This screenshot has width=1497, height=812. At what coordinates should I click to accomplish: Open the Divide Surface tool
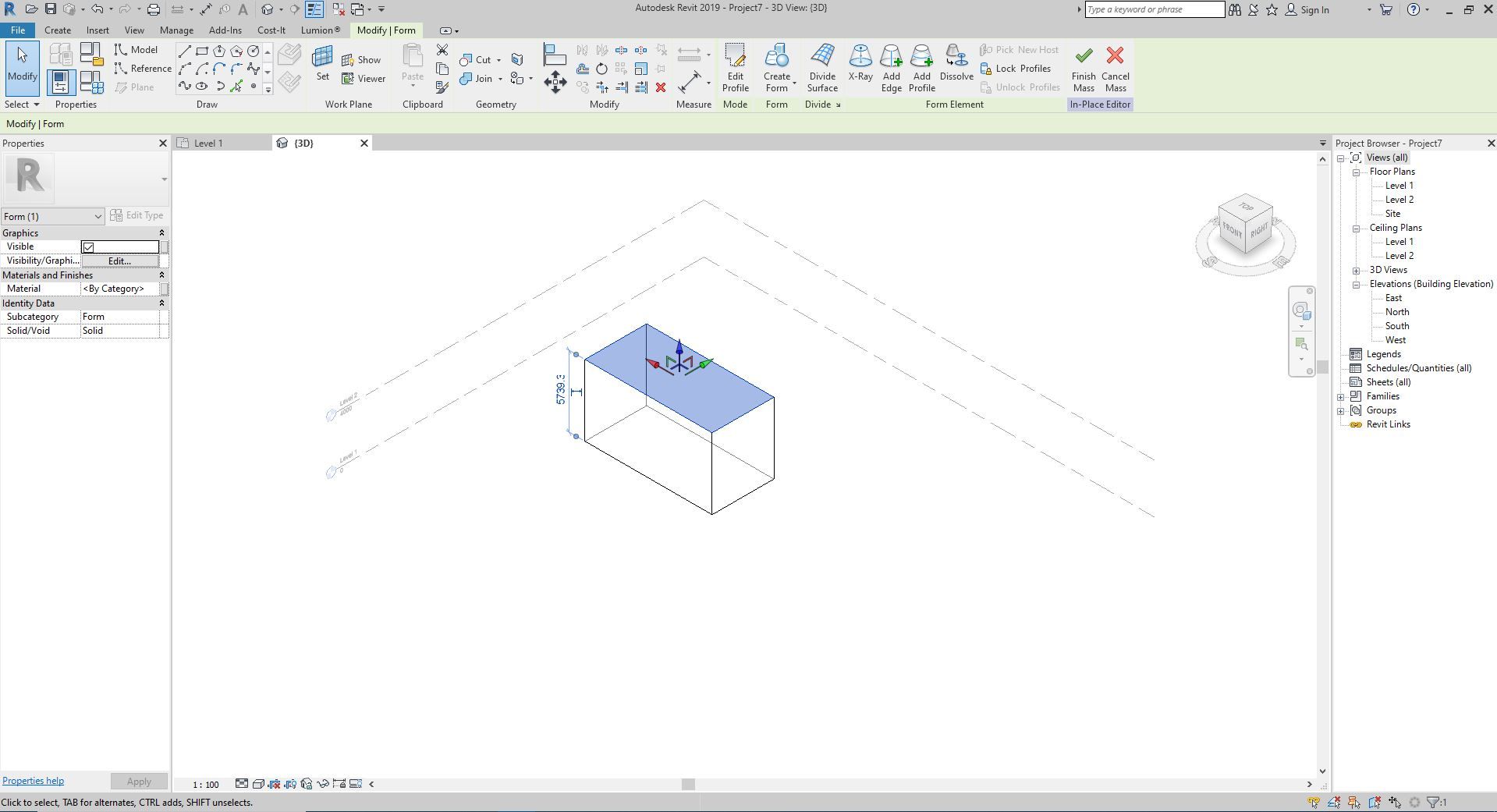tap(822, 66)
